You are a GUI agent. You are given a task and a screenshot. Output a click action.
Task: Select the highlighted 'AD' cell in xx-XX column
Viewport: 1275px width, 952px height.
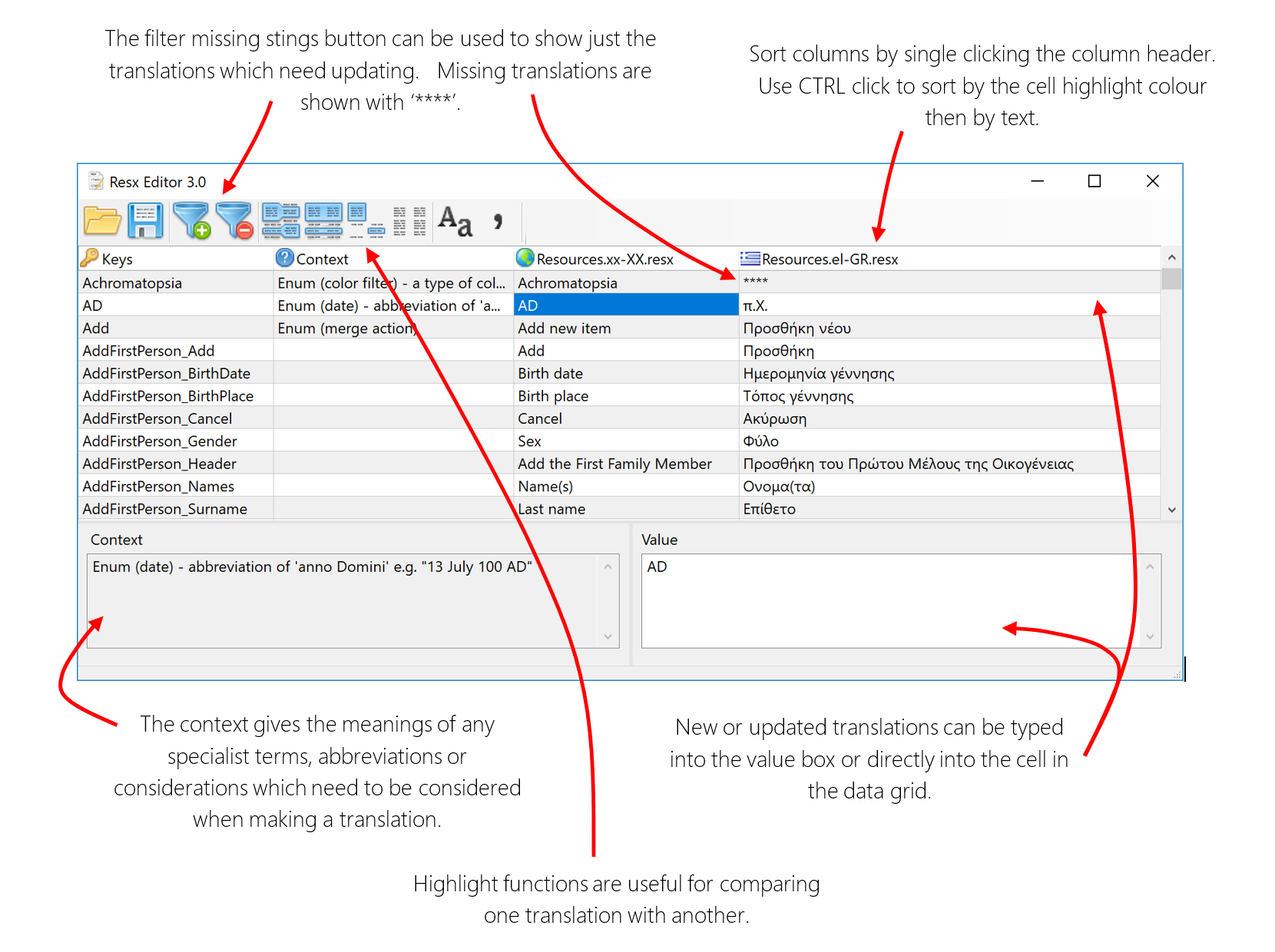coord(626,305)
